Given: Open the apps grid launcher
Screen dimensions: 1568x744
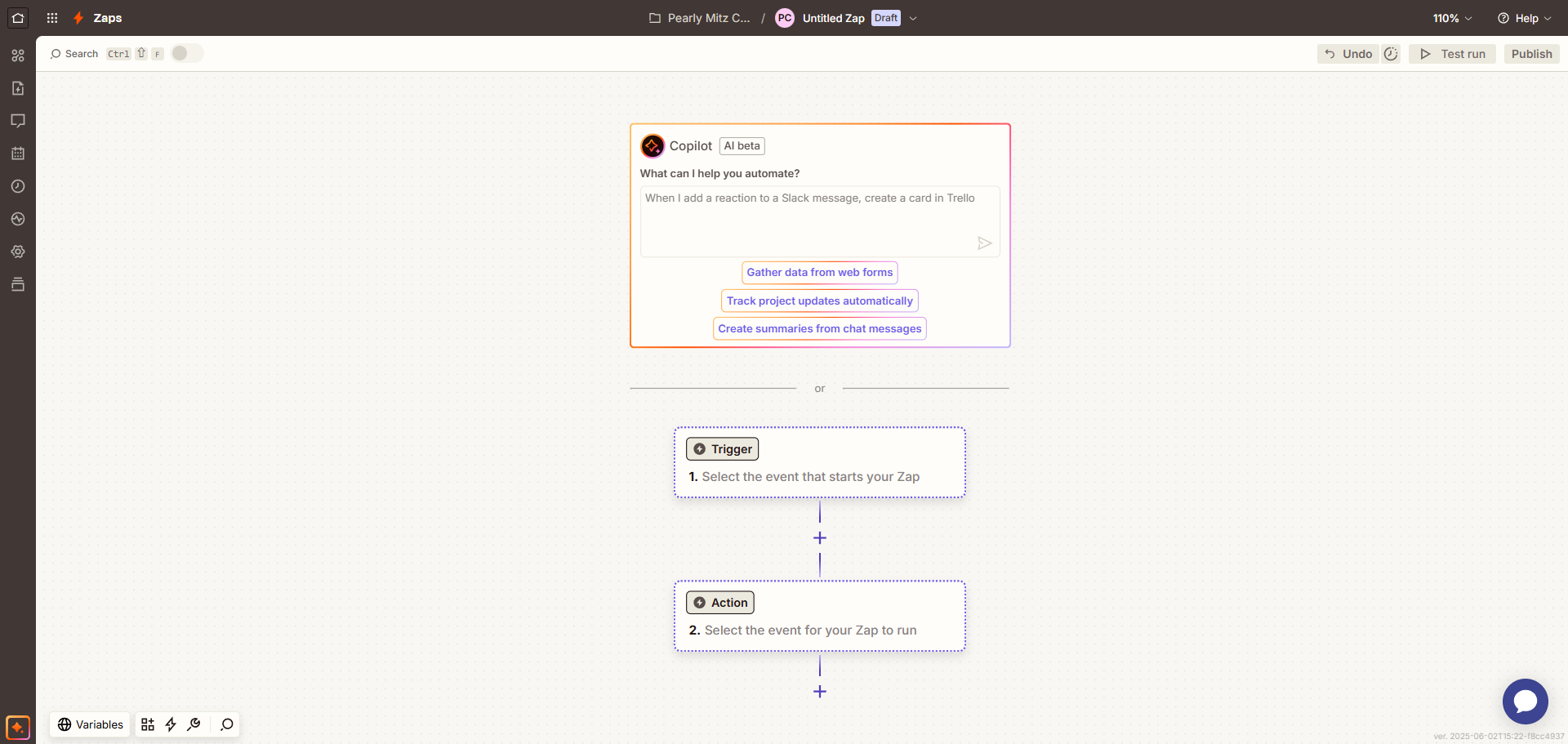Looking at the screenshot, I should pyautogui.click(x=51, y=17).
